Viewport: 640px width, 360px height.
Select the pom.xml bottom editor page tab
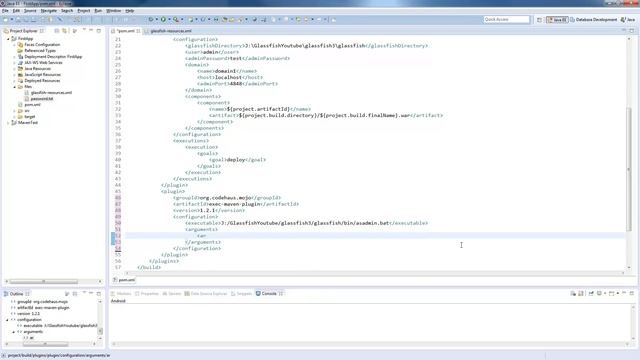coord(124,280)
